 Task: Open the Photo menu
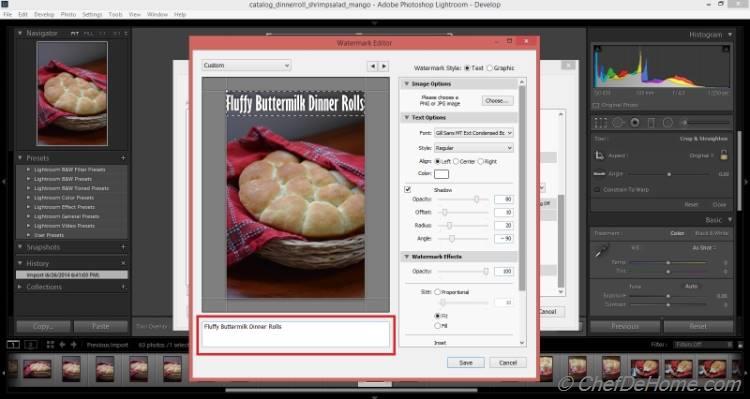(68, 15)
